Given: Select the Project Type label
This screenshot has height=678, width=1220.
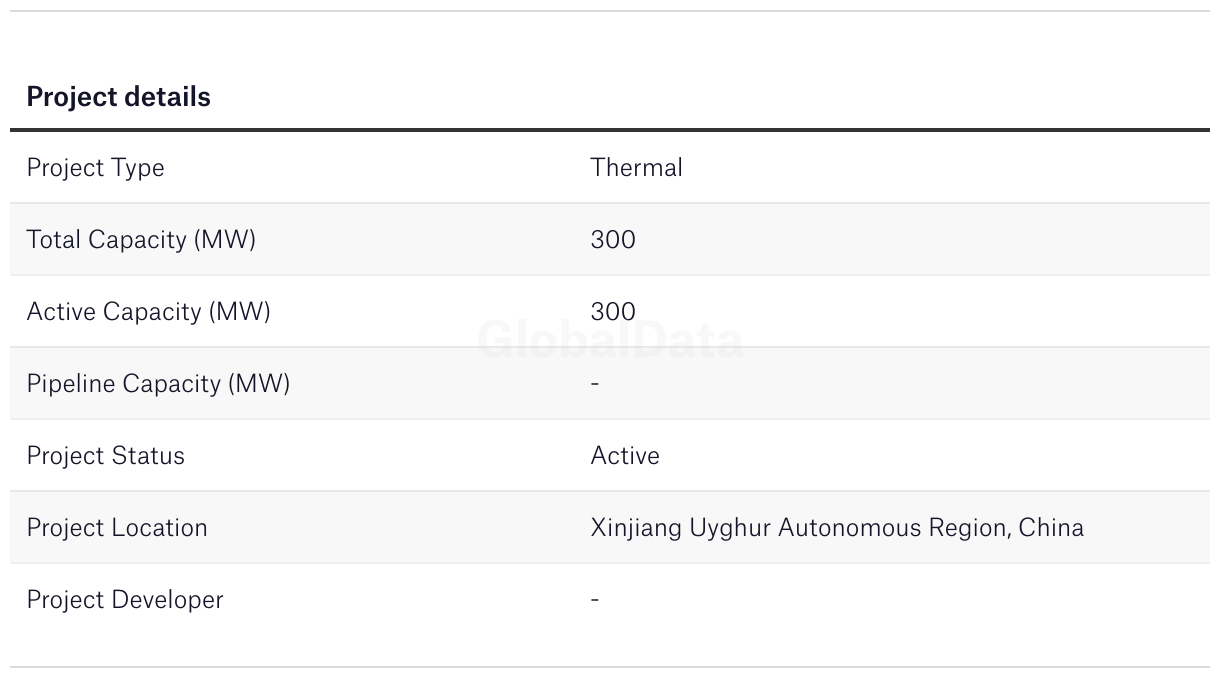Looking at the screenshot, I should click(95, 167).
